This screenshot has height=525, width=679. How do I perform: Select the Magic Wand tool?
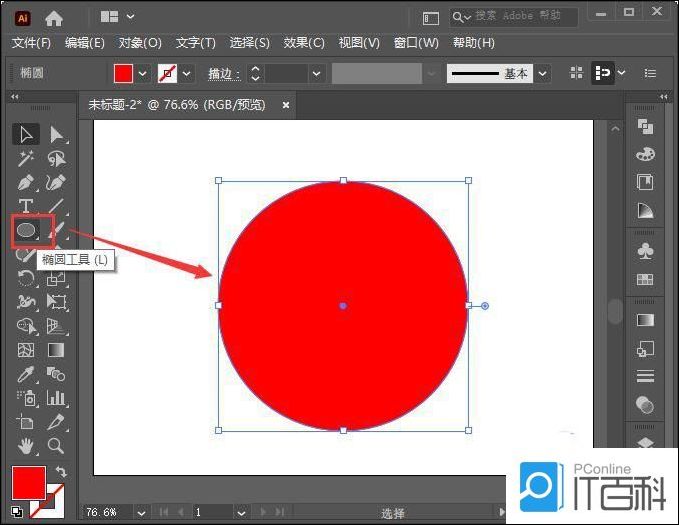[26, 159]
